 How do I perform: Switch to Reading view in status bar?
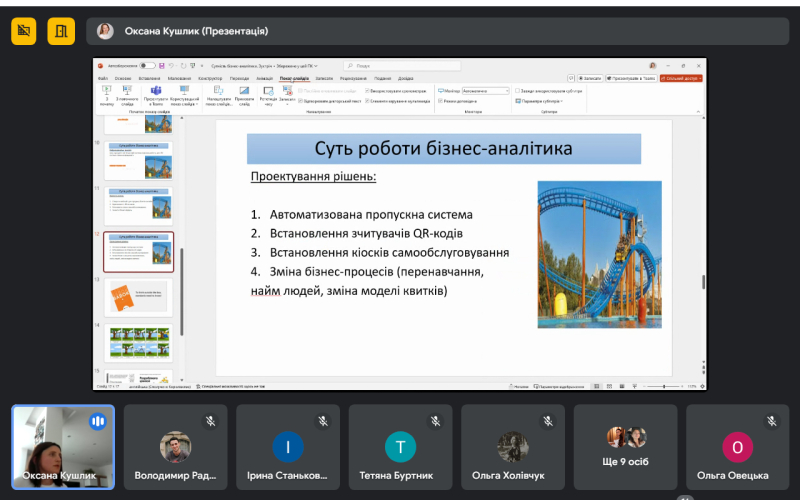(x=622, y=386)
